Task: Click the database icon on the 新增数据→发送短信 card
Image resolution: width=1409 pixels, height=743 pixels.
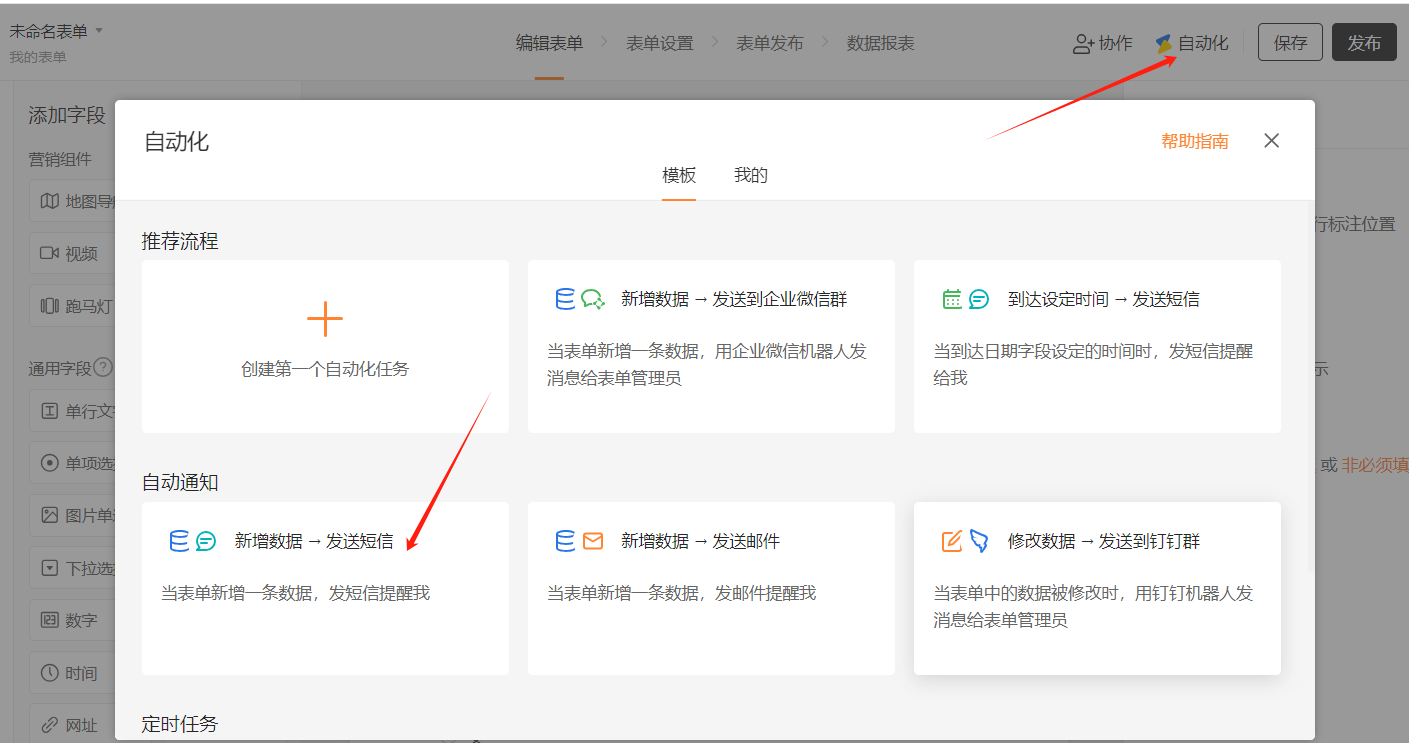Action: point(179,541)
